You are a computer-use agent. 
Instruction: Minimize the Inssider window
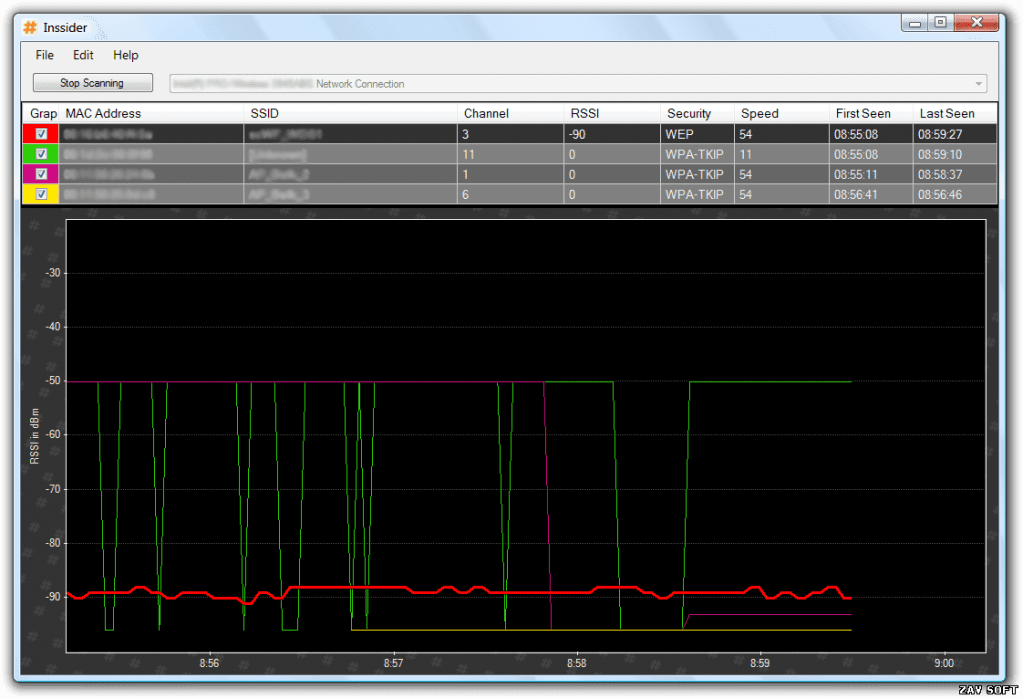tap(915, 22)
